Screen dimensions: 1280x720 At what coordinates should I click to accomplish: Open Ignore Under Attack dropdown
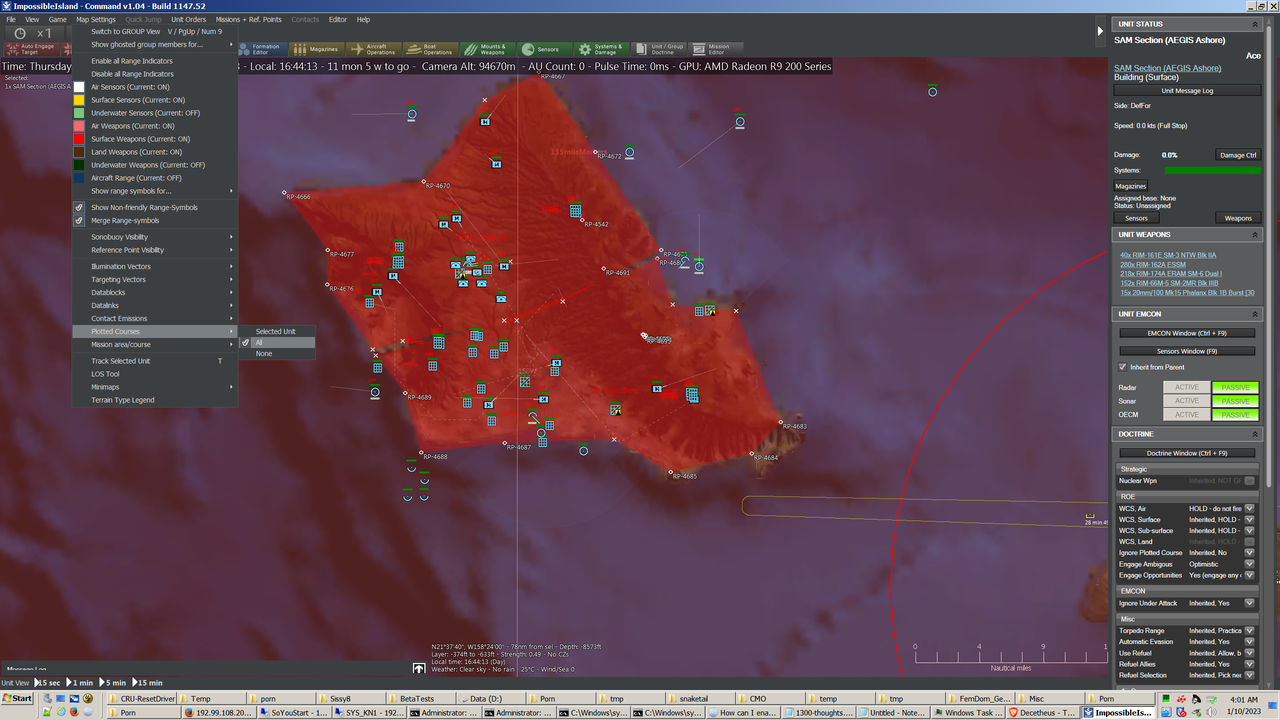click(1249, 603)
